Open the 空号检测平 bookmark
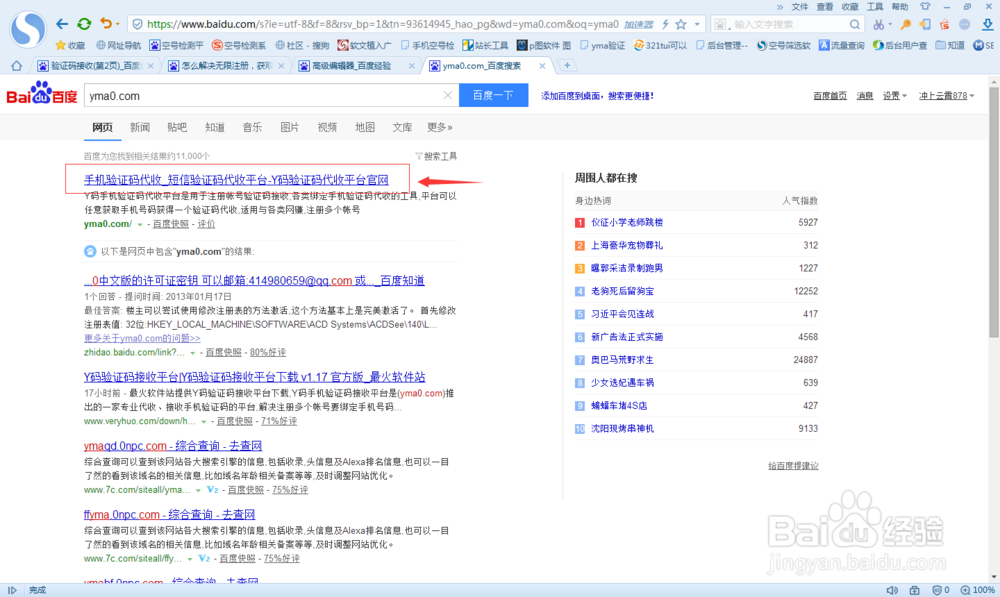The image size is (1000, 597). point(177,45)
